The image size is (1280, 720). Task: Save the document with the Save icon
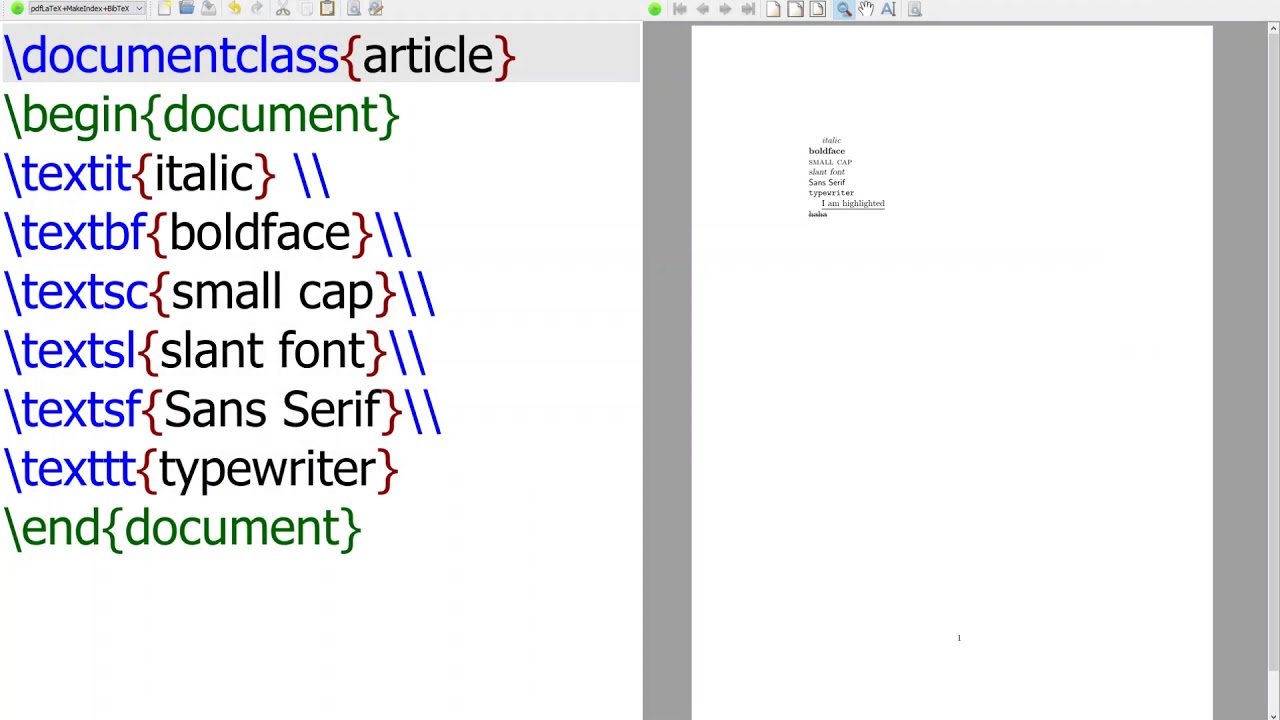(x=208, y=8)
